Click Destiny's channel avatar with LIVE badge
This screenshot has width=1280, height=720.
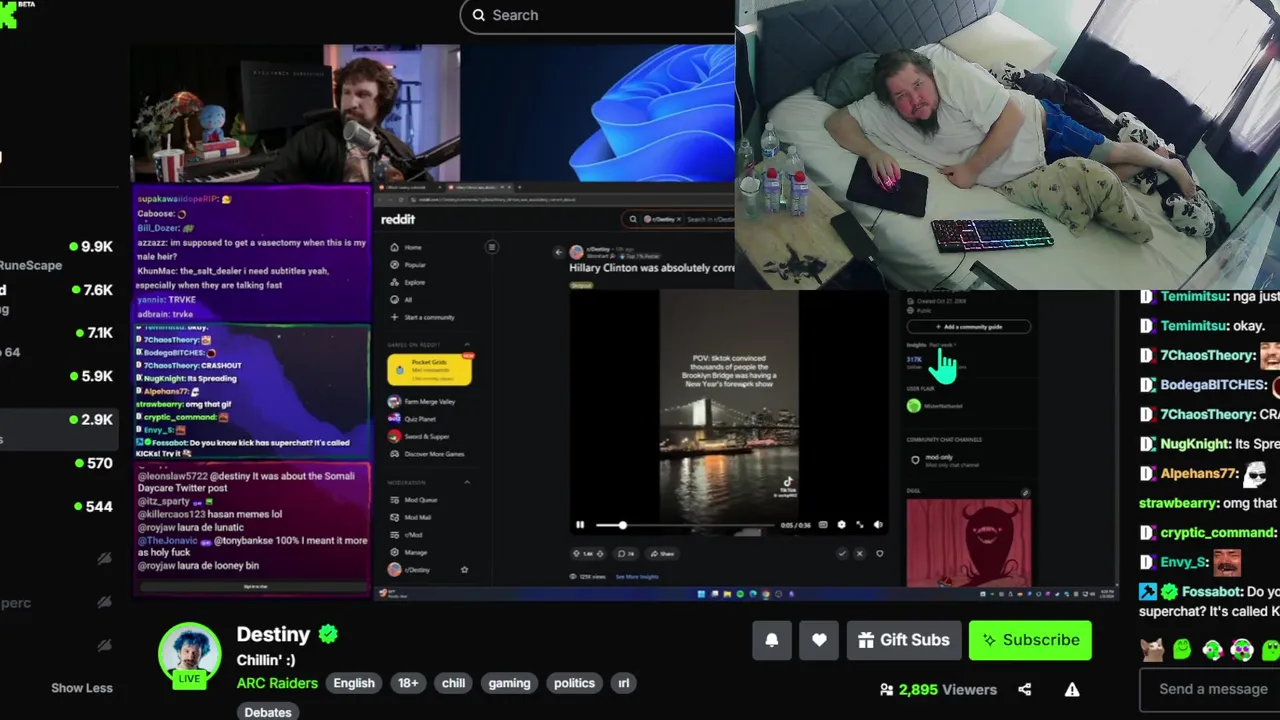point(190,654)
